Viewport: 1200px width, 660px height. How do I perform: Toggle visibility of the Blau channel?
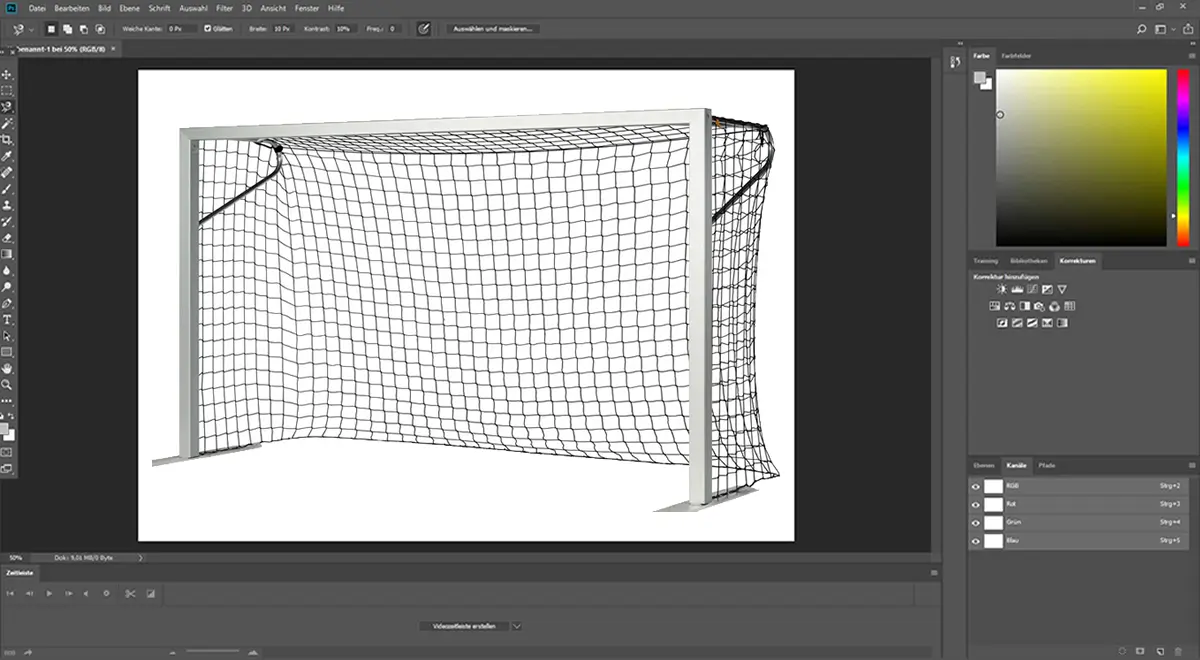[976, 540]
